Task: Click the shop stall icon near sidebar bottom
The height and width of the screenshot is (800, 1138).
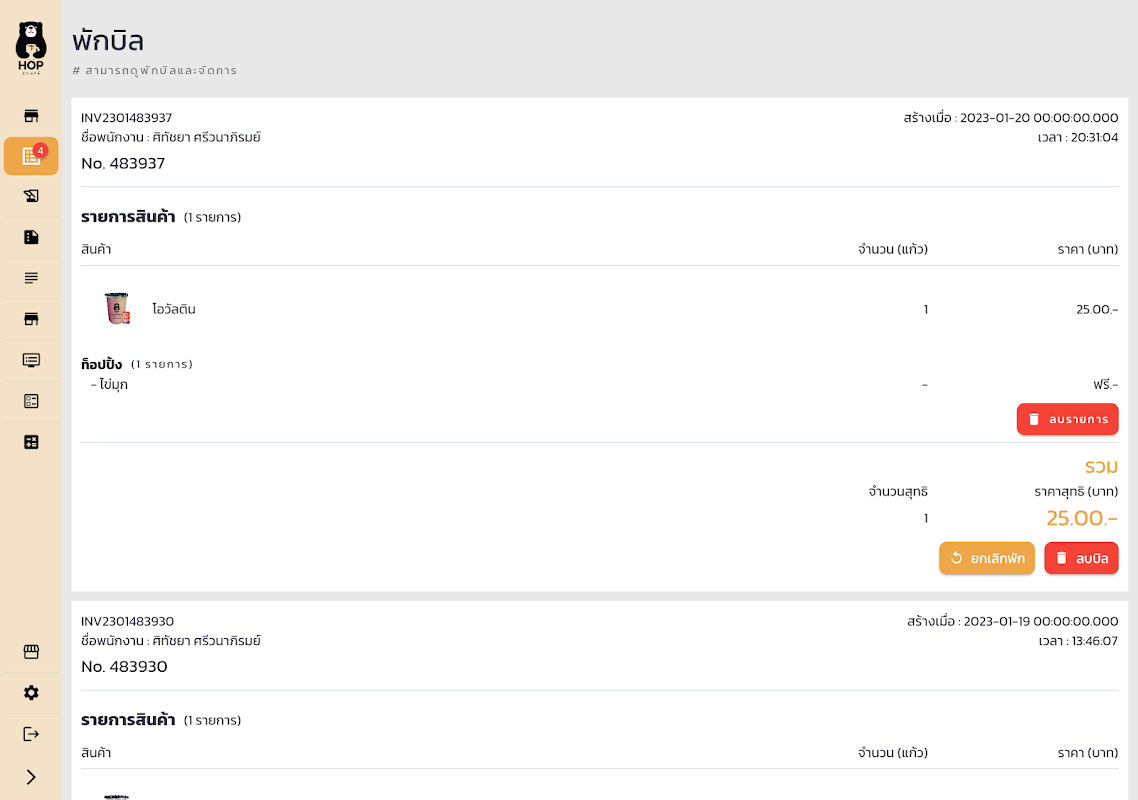Action: [x=31, y=652]
